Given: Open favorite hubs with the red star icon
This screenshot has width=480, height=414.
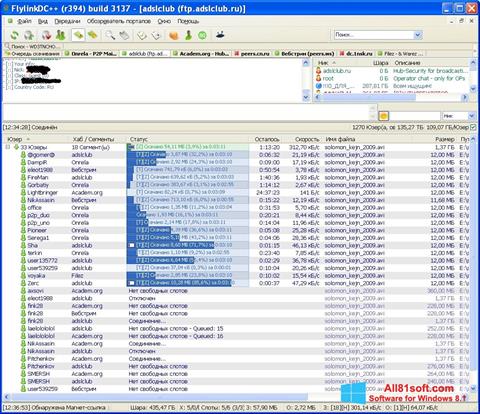Looking at the screenshot, I should (x=46, y=35).
